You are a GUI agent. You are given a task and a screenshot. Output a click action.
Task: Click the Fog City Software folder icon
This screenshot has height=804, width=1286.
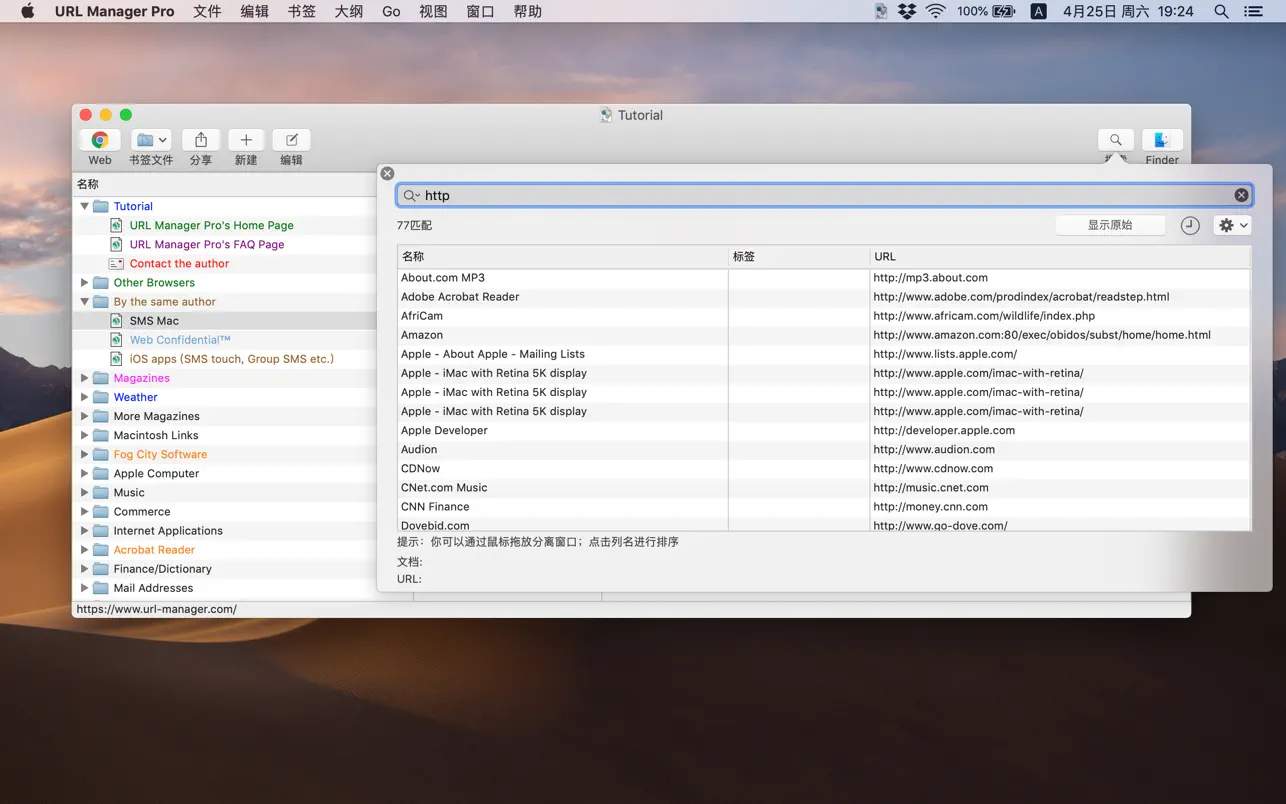101,454
